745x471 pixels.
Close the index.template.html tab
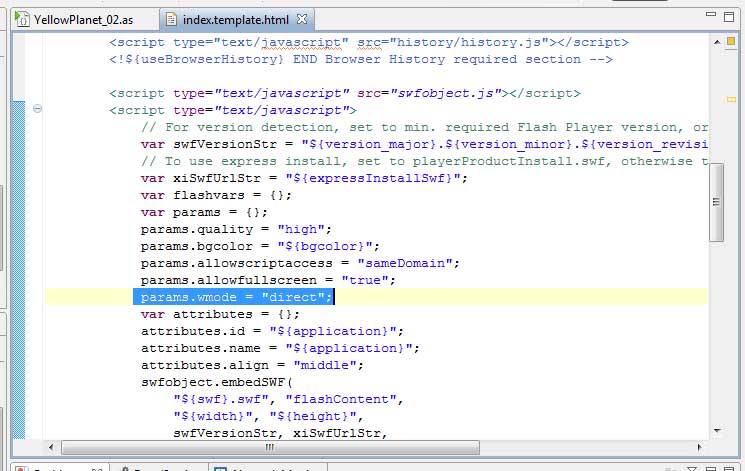(x=302, y=19)
